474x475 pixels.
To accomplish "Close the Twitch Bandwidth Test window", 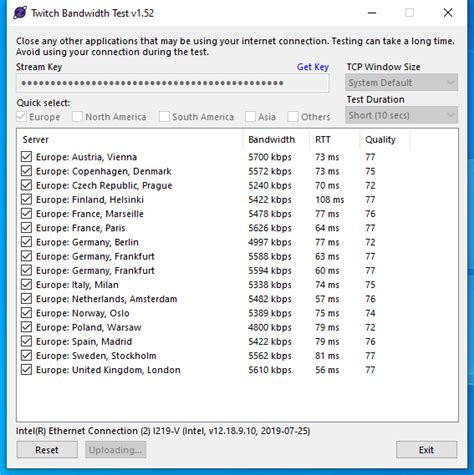I will 448,13.
